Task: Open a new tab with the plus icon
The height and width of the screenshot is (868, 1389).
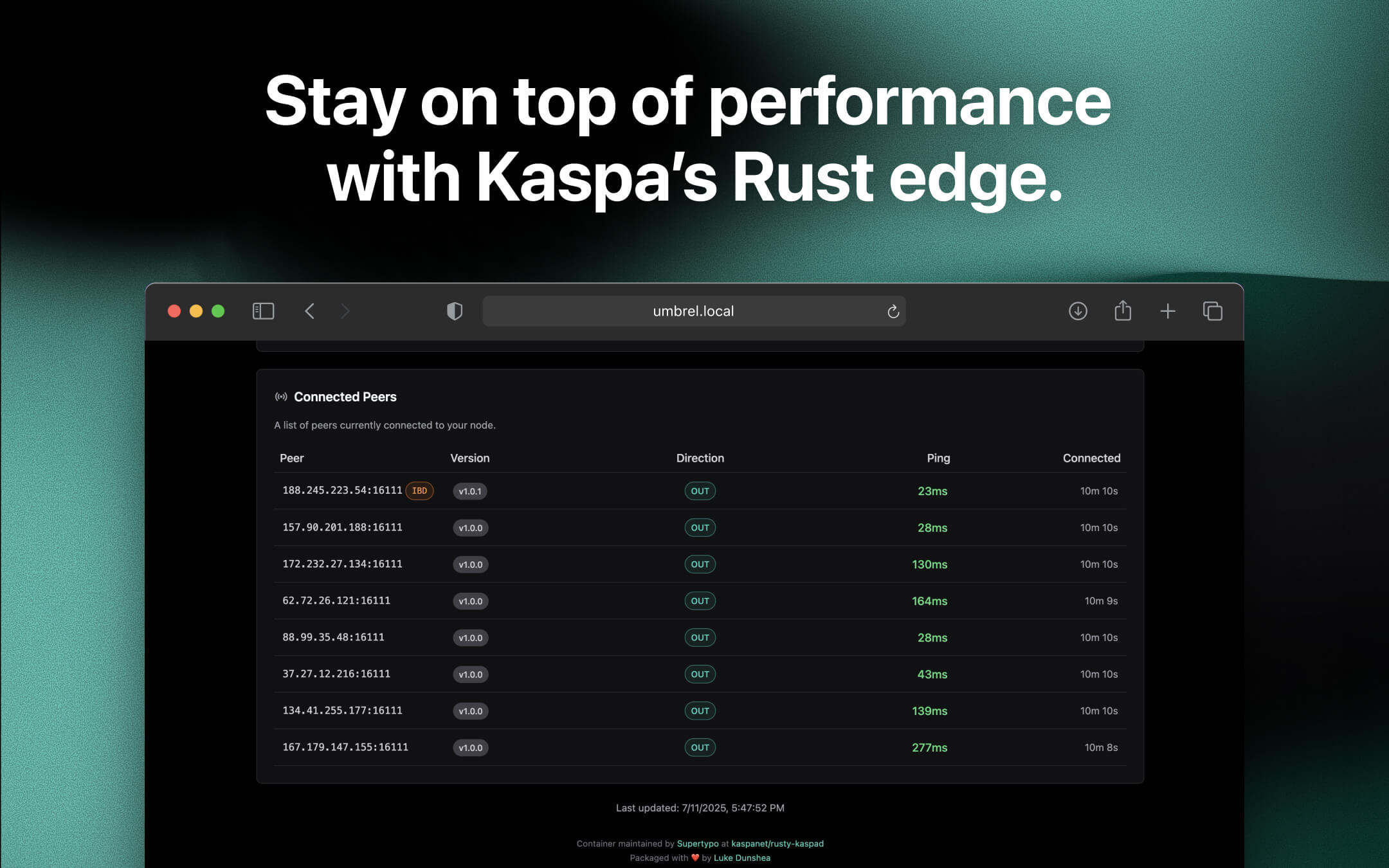Action: coord(1168,311)
